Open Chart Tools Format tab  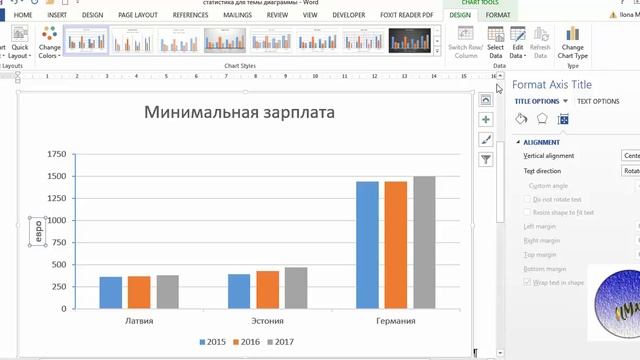[498, 15]
